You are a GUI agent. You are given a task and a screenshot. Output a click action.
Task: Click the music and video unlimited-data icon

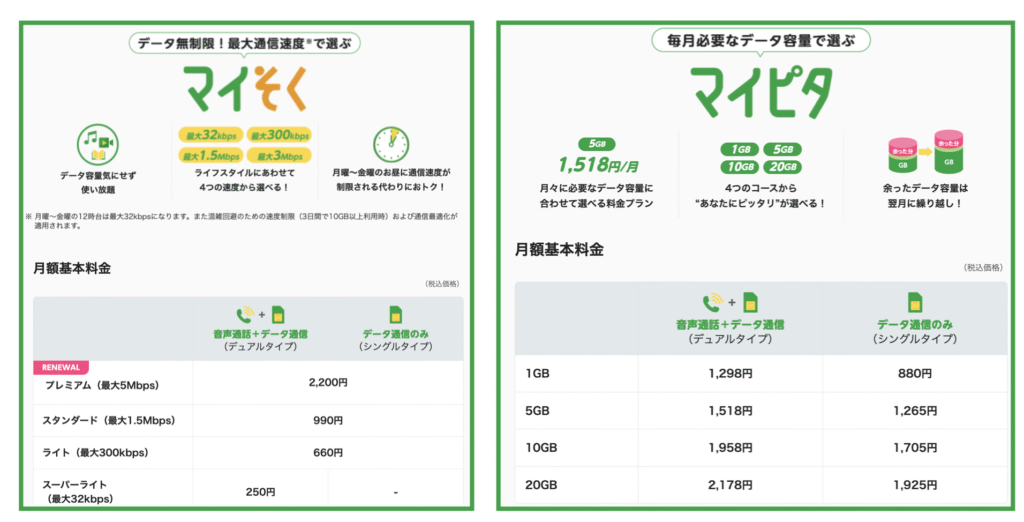(98, 144)
